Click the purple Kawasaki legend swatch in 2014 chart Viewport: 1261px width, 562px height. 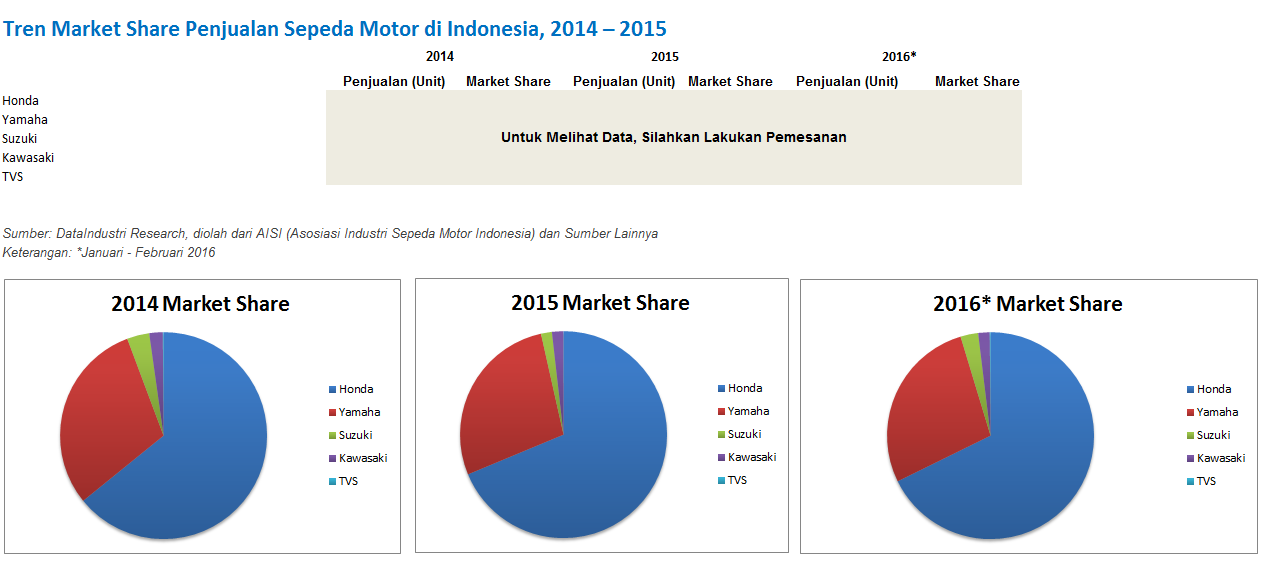(x=332, y=459)
